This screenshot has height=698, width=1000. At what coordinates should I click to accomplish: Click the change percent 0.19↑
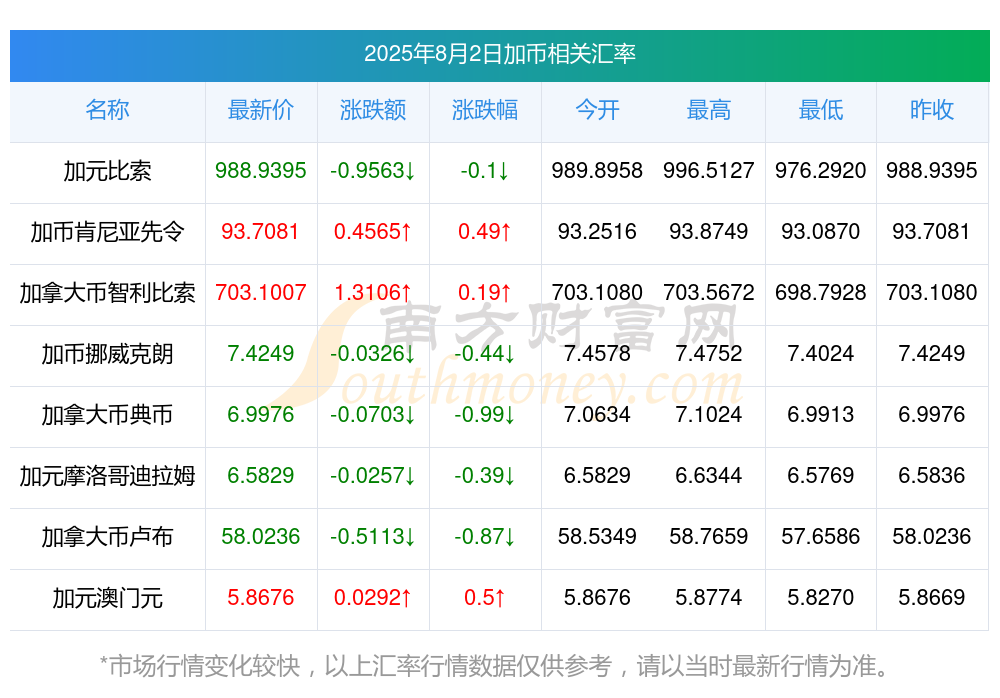tap(485, 292)
